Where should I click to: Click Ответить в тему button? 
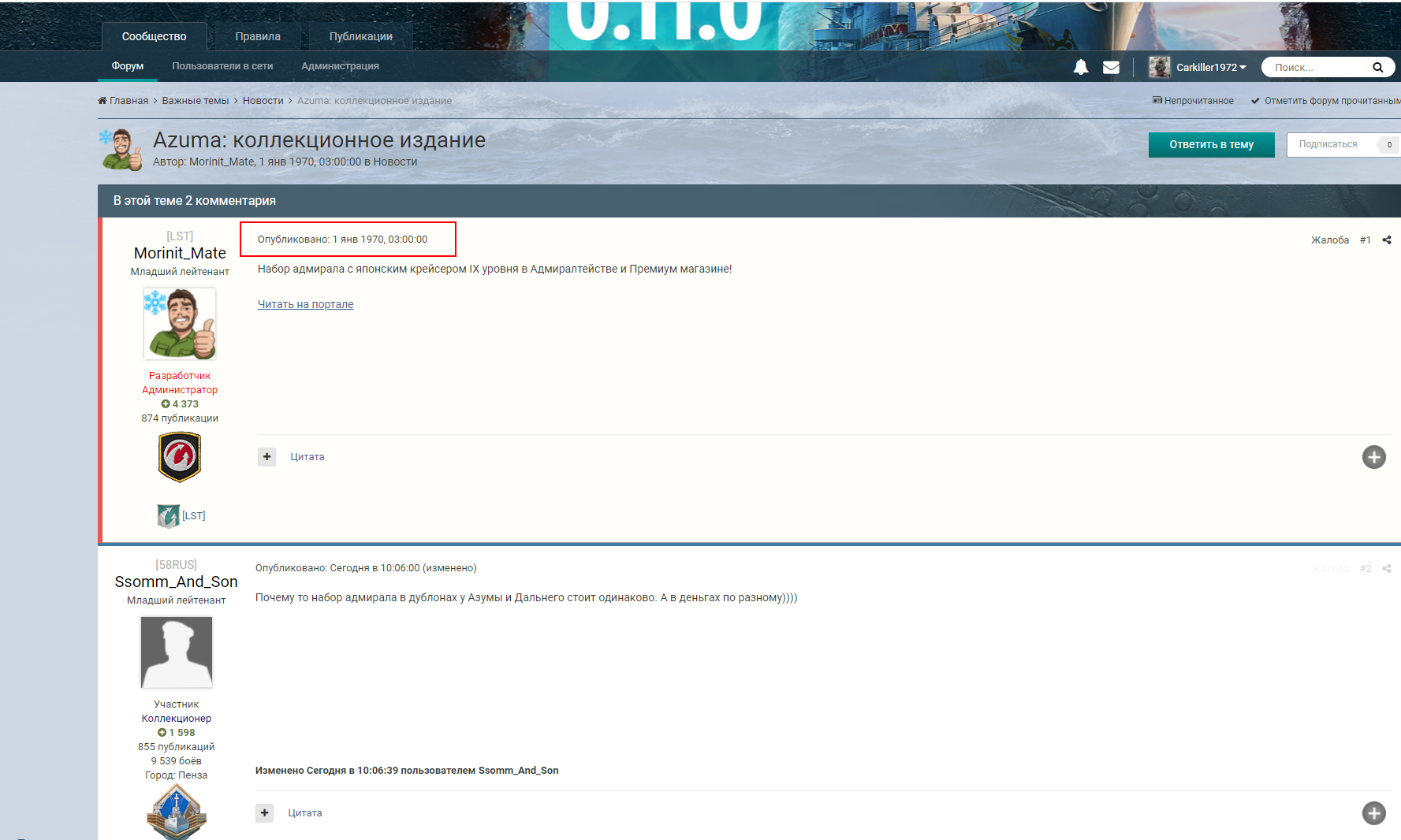point(1211,145)
